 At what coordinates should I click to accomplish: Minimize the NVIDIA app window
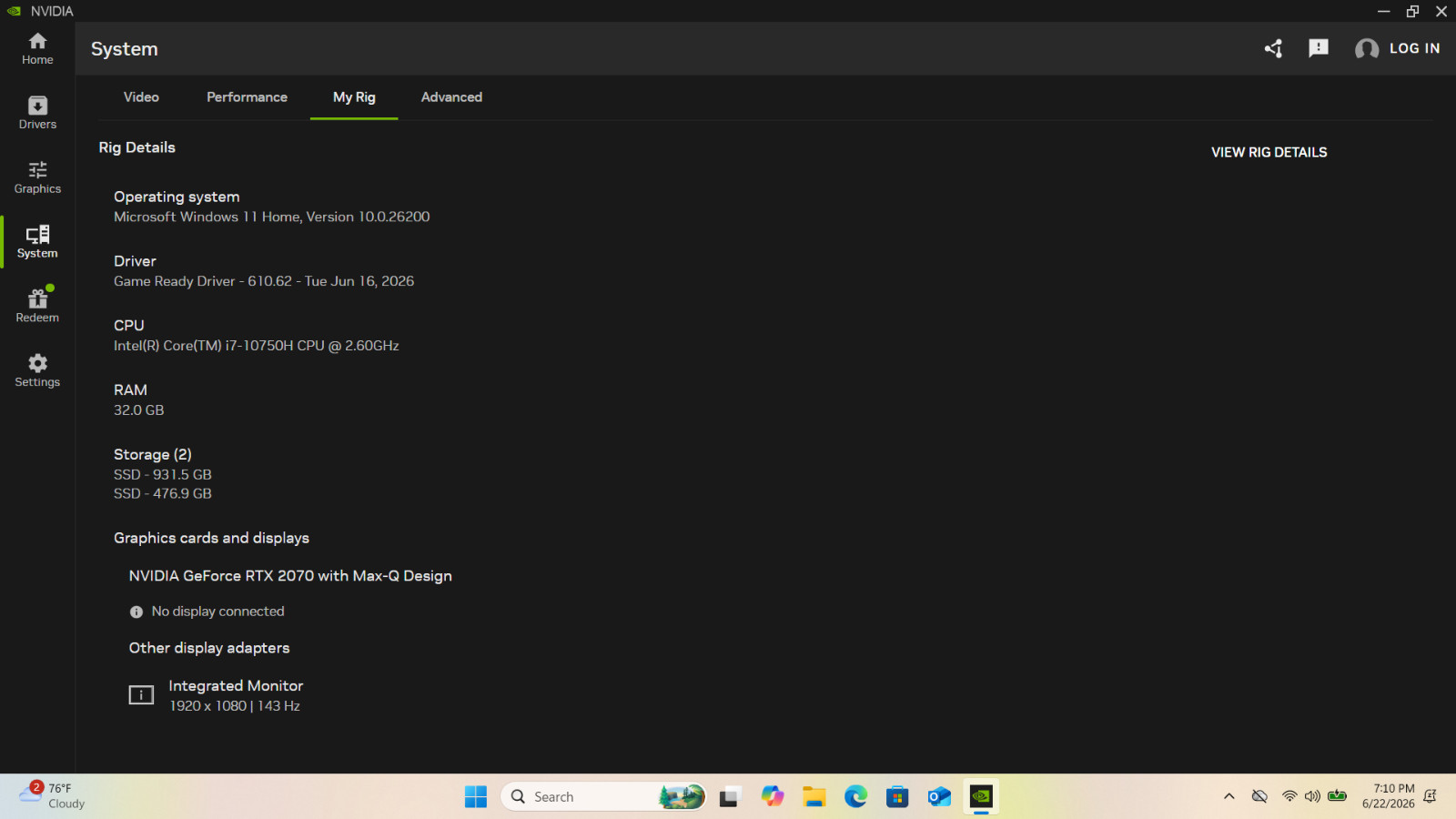click(1383, 11)
